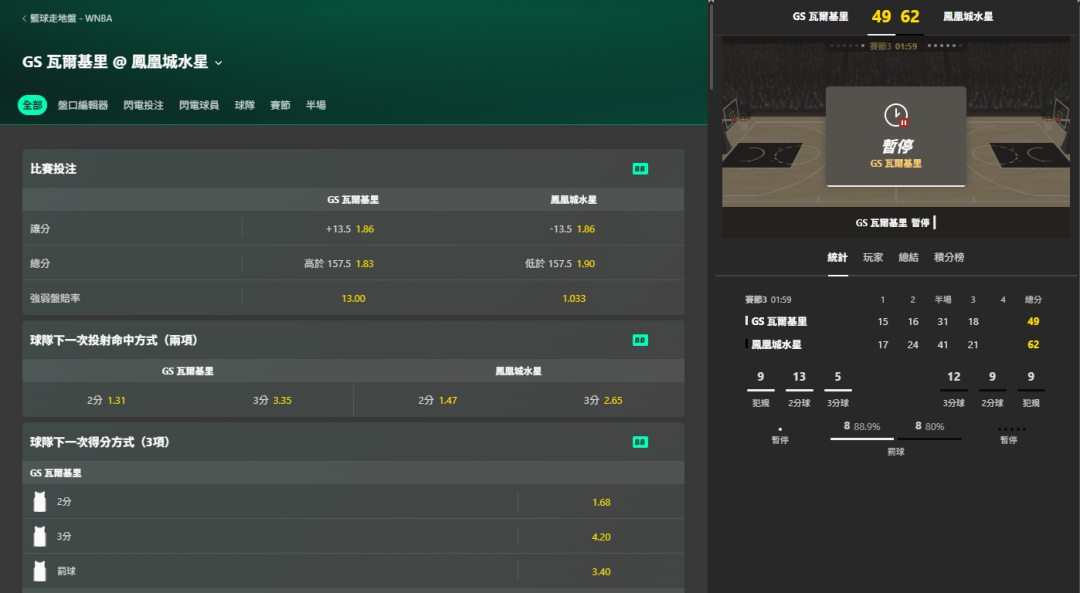Switch to the 盤口編輯器 tab
This screenshot has width=1080, height=593.
[x=83, y=105]
